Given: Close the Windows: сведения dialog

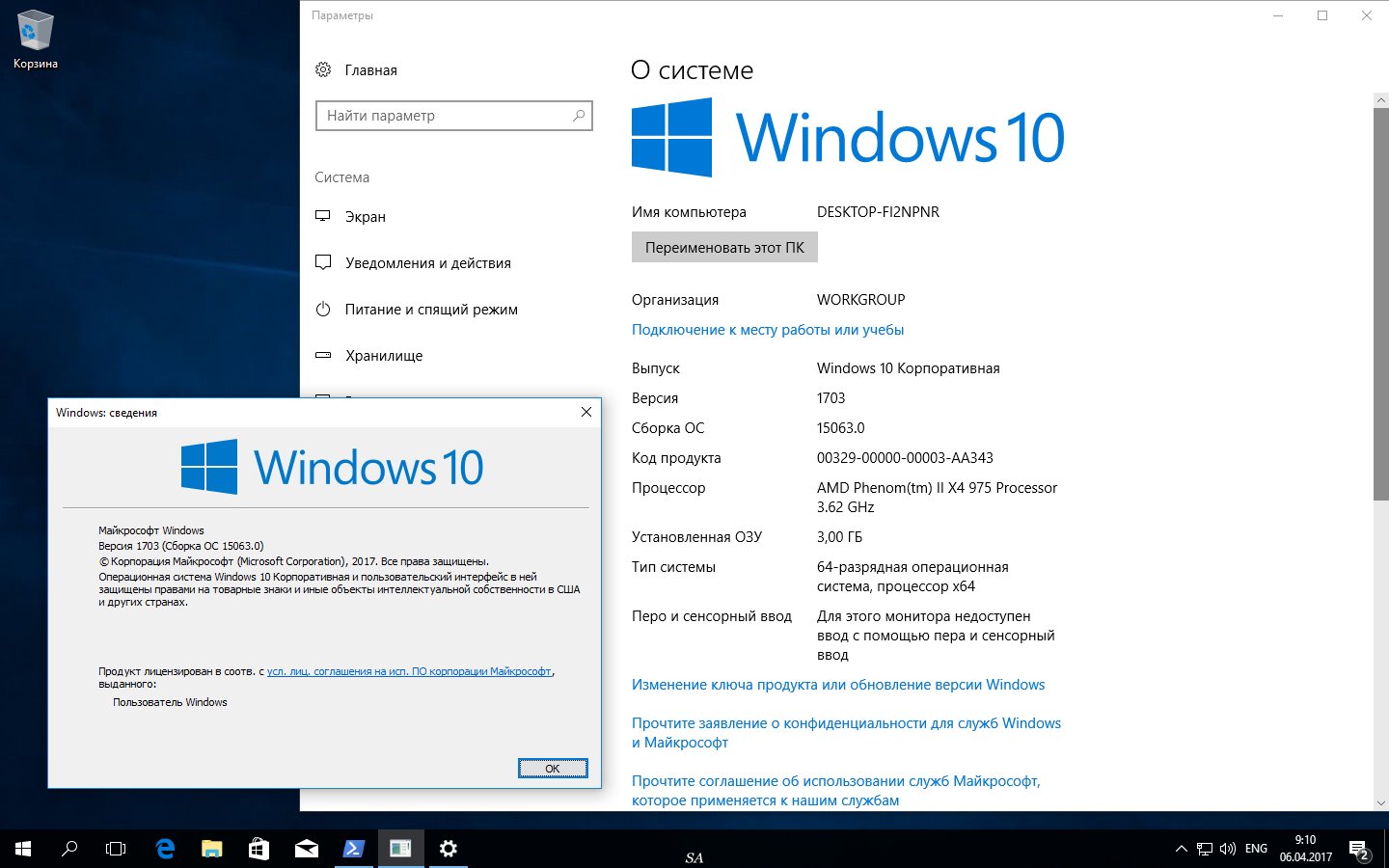Looking at the screenshot, I should coord(586,412).
